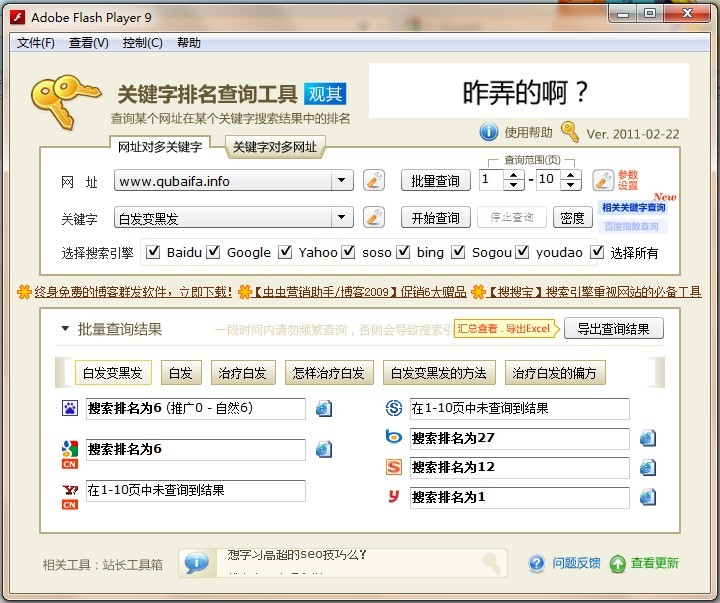Toggle the Baidu search engine checkbox
This screenshot has height=603, width=720.
(x=153, y=252)
